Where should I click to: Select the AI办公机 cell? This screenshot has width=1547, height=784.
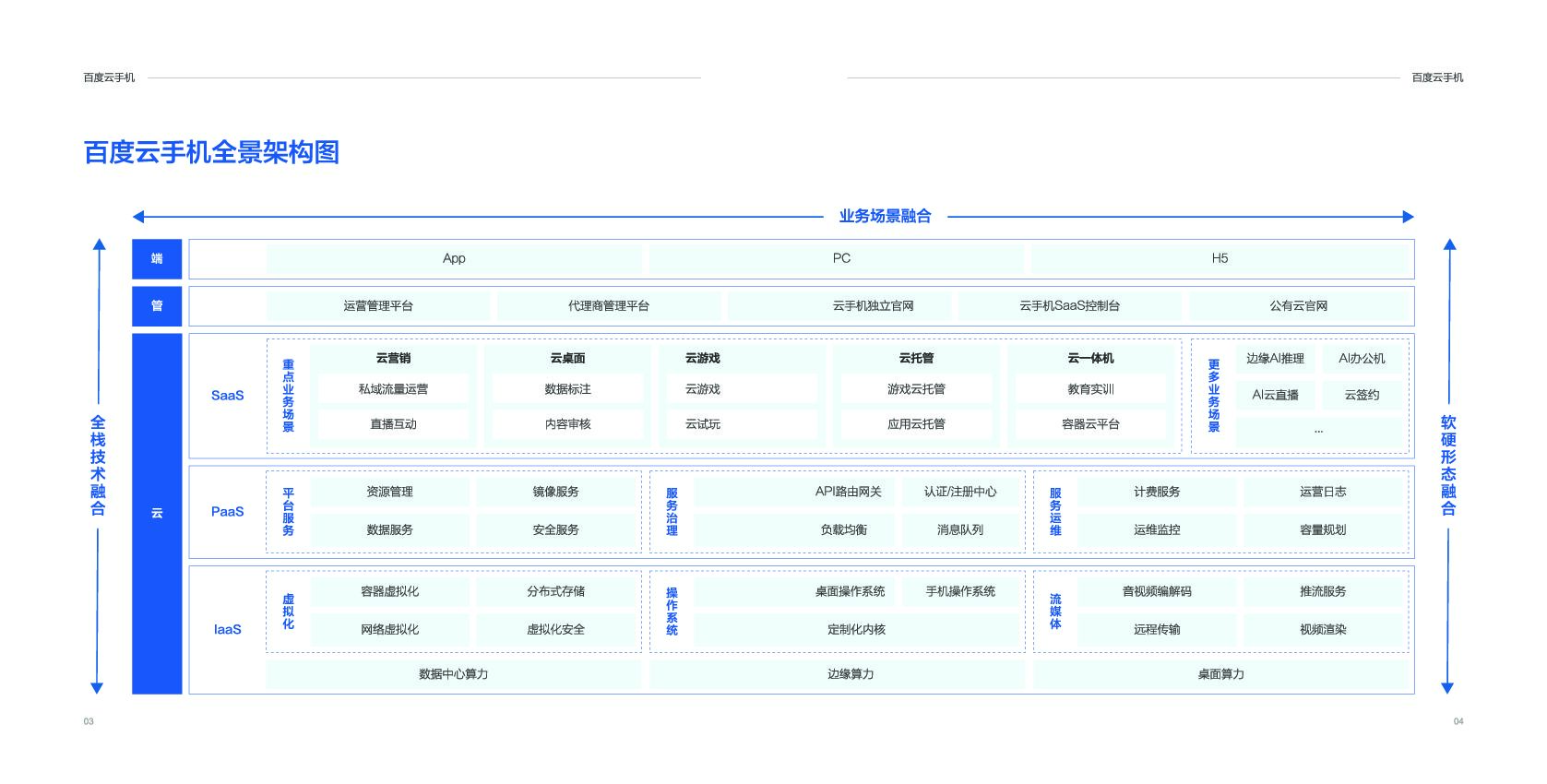(1362, 359)
